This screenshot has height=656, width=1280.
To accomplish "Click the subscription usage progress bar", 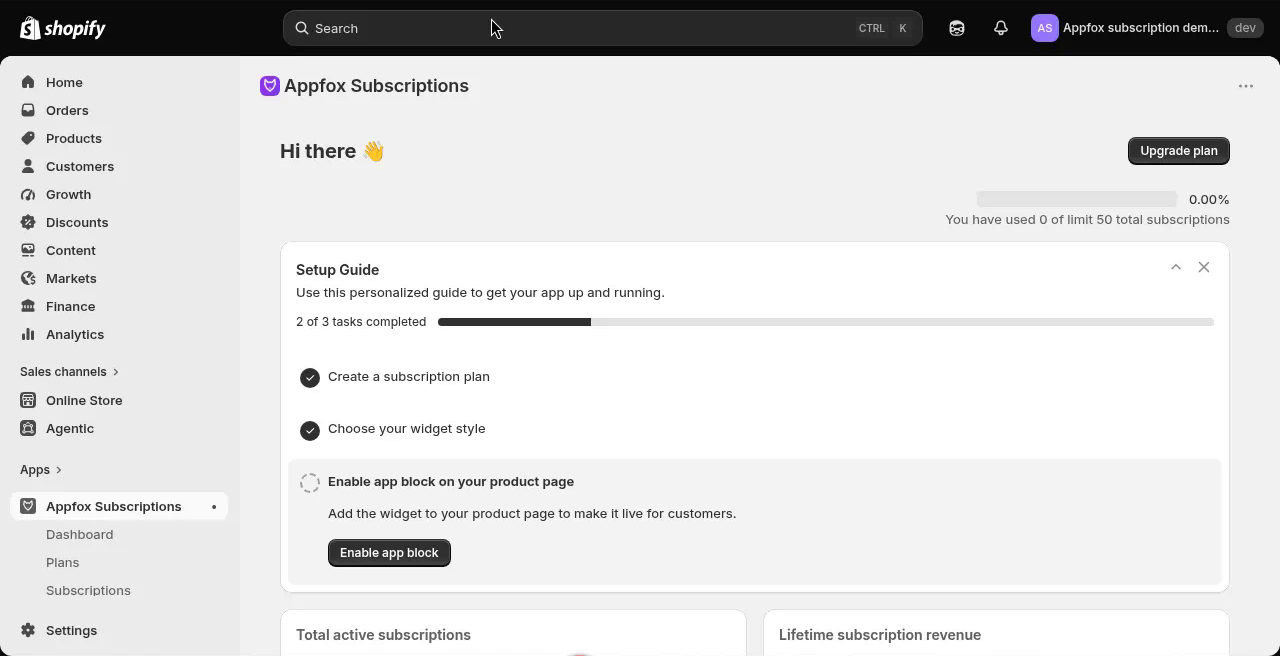I will pyautogui.click(x=1077, y=199).
